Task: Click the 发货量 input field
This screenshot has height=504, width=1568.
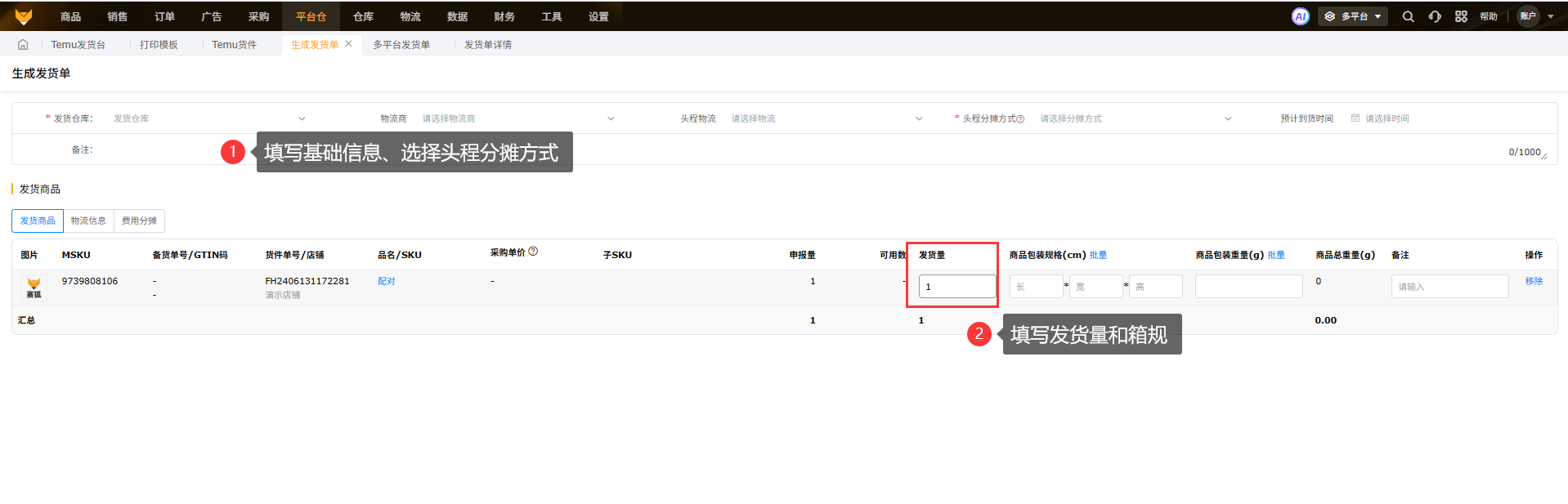Action: [957, 287]
